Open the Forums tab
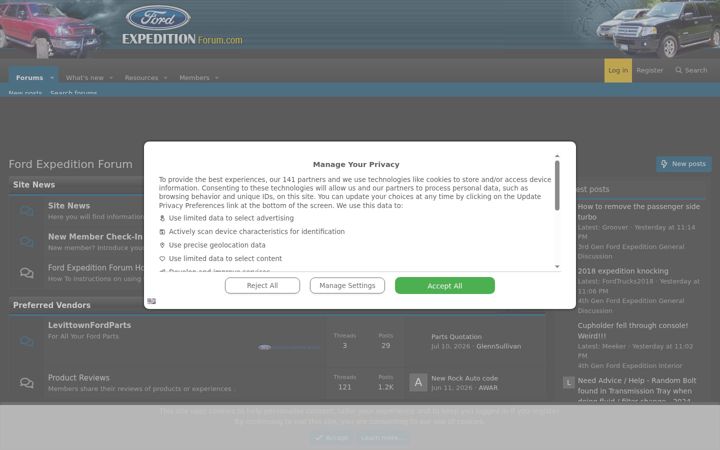 tap(29, 78)
